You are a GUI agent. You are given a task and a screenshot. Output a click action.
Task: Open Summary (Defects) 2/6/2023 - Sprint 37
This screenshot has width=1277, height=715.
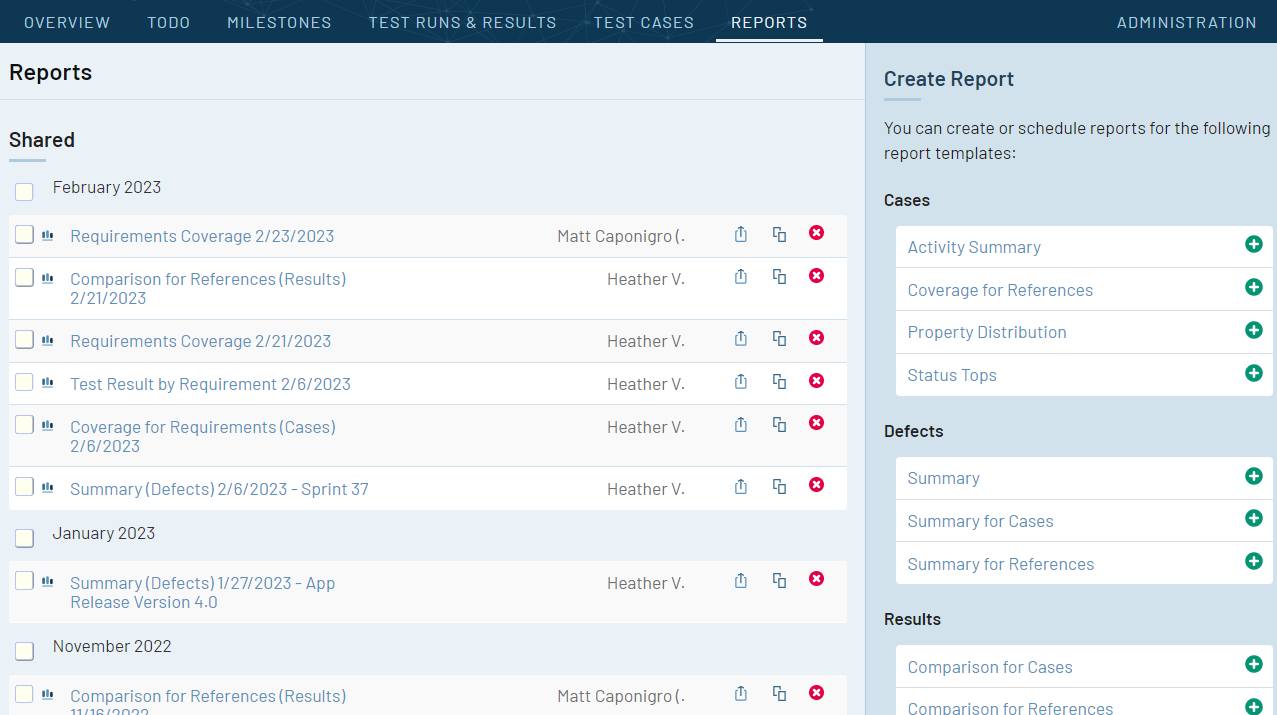(x=219, y=489)
